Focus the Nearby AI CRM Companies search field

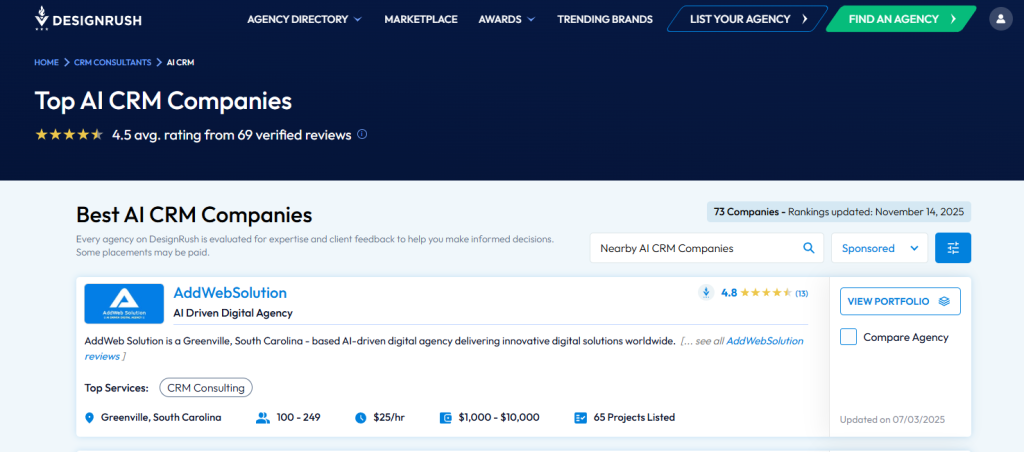pos(707,248)
